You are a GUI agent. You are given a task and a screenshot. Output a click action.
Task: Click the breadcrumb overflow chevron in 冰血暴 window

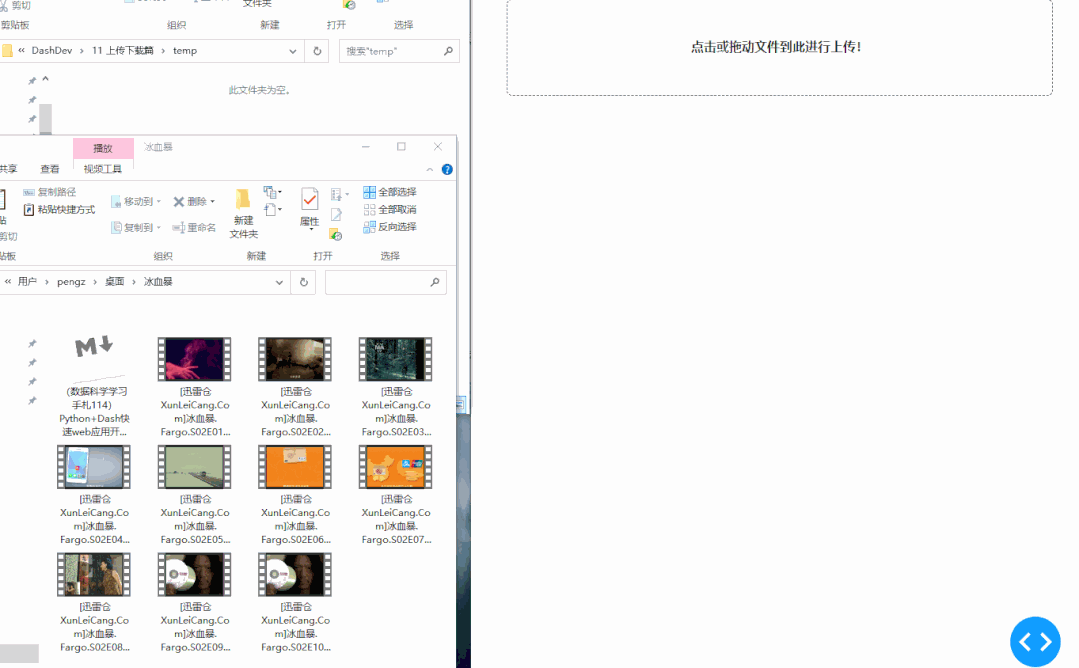[8, 281]
